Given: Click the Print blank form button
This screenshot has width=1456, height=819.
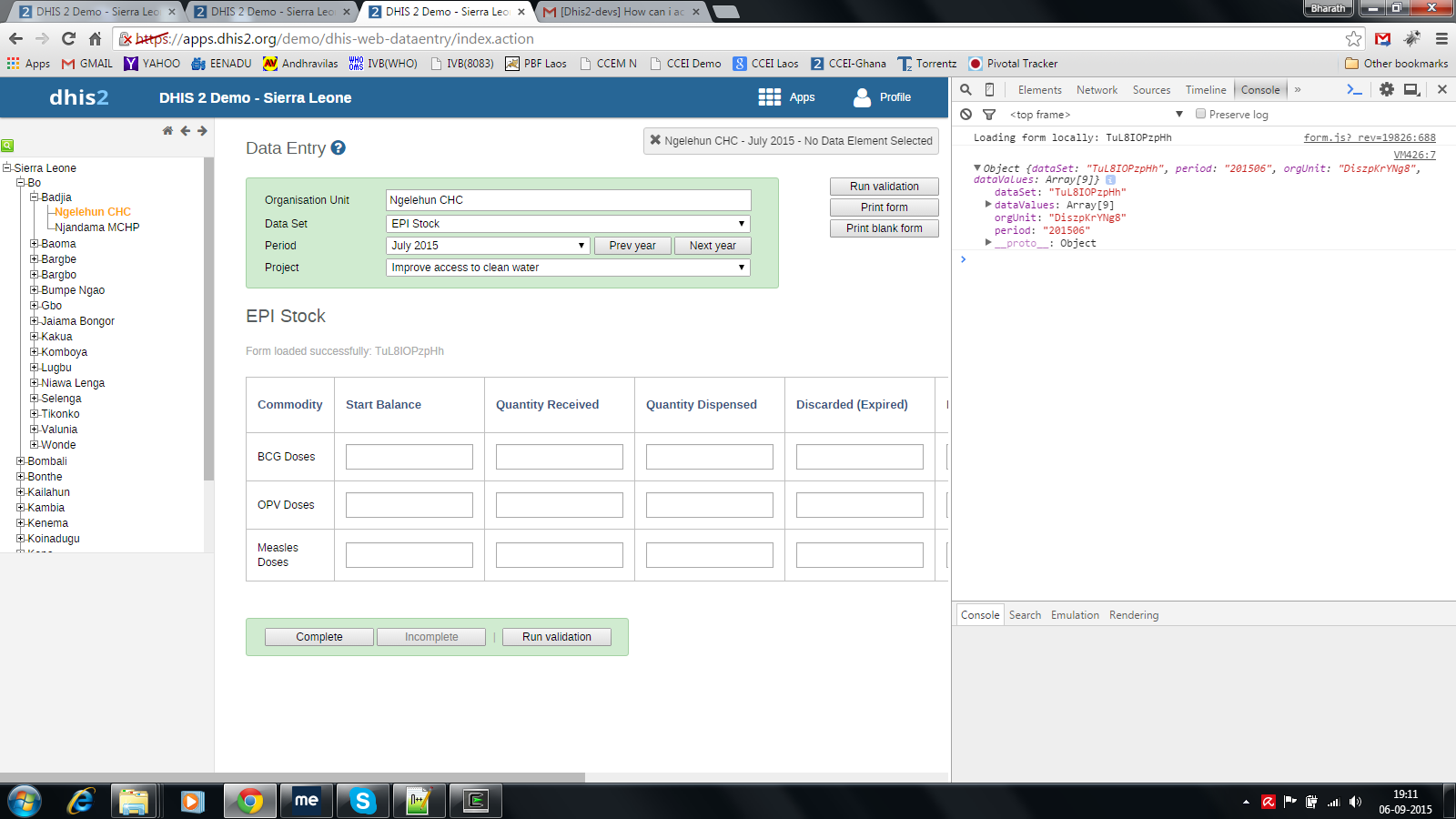Looking at the screenshot, I should click(884, 228).
